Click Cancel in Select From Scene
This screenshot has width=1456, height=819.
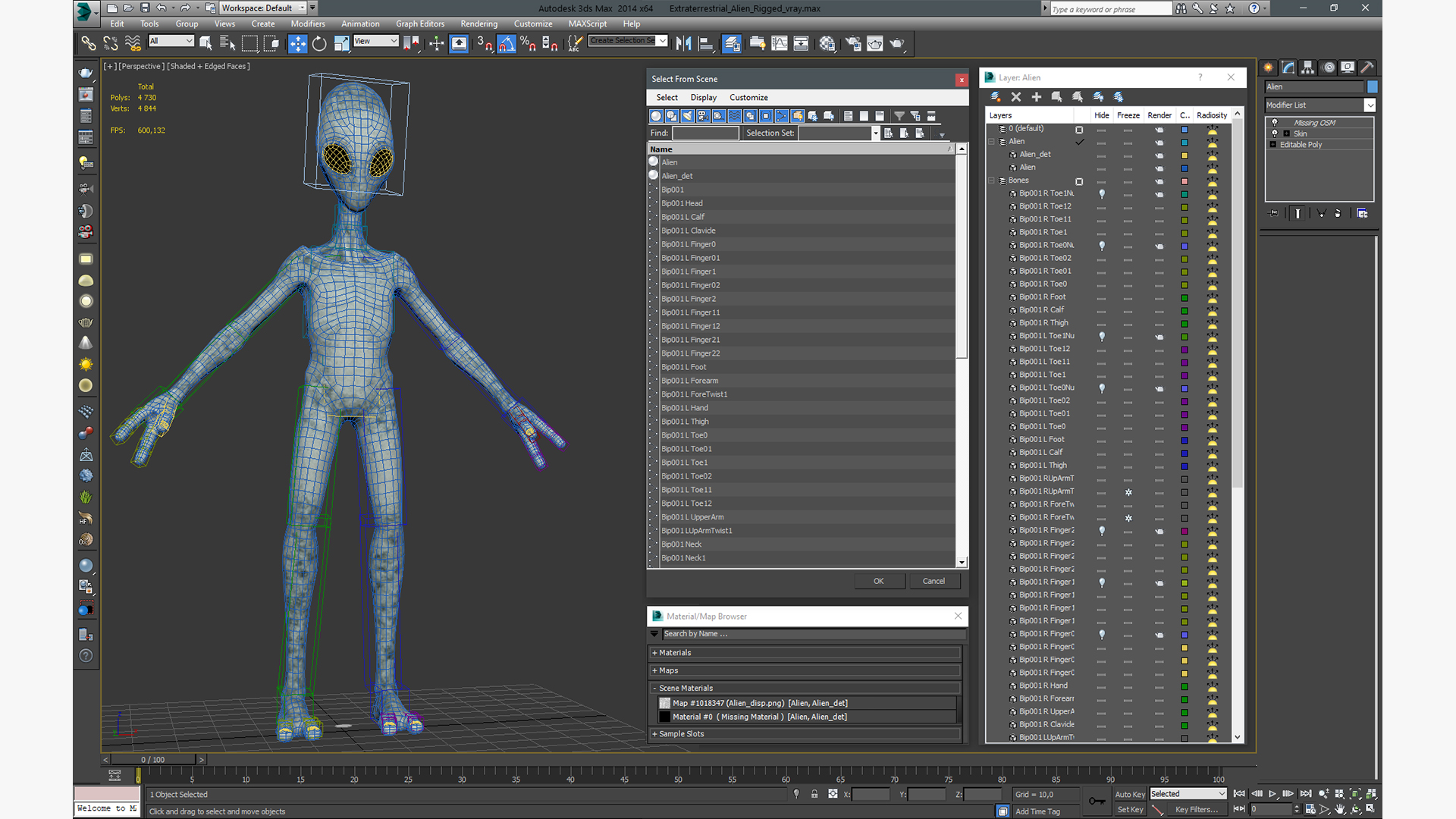(x=932, y=581)
